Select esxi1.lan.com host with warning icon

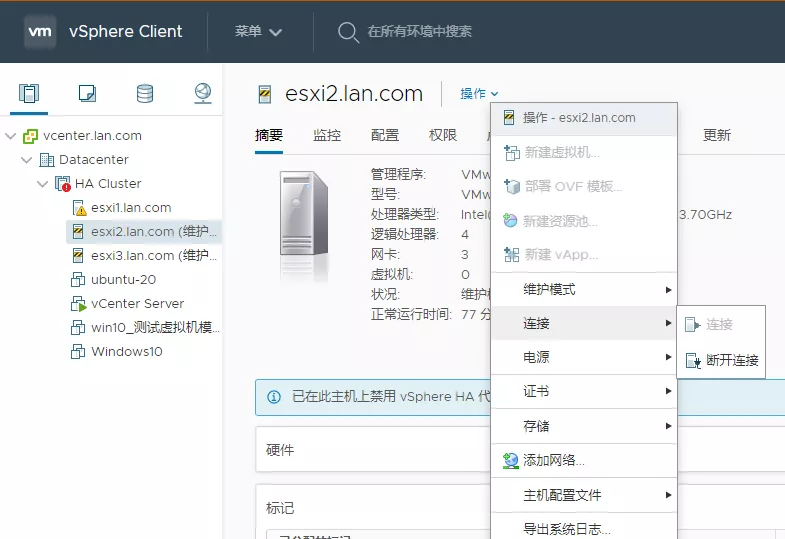(x=130, y=208)
